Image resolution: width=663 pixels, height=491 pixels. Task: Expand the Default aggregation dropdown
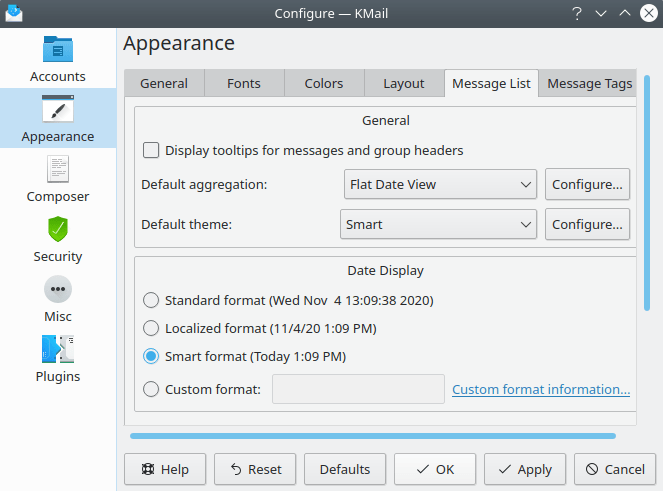point(439,184)
